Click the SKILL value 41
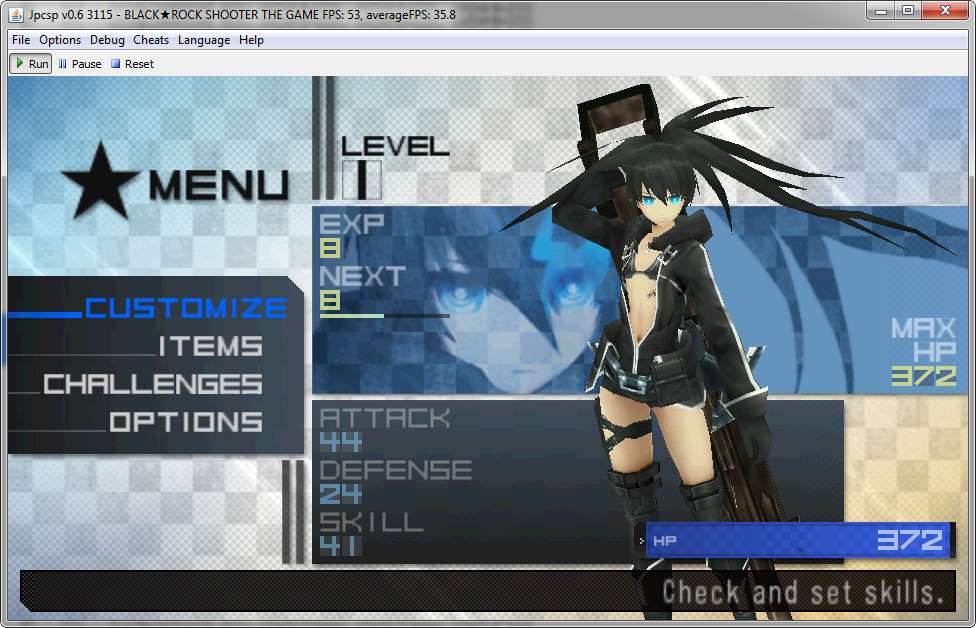This screenshot has height=628, width=976. tap(340, 546)
